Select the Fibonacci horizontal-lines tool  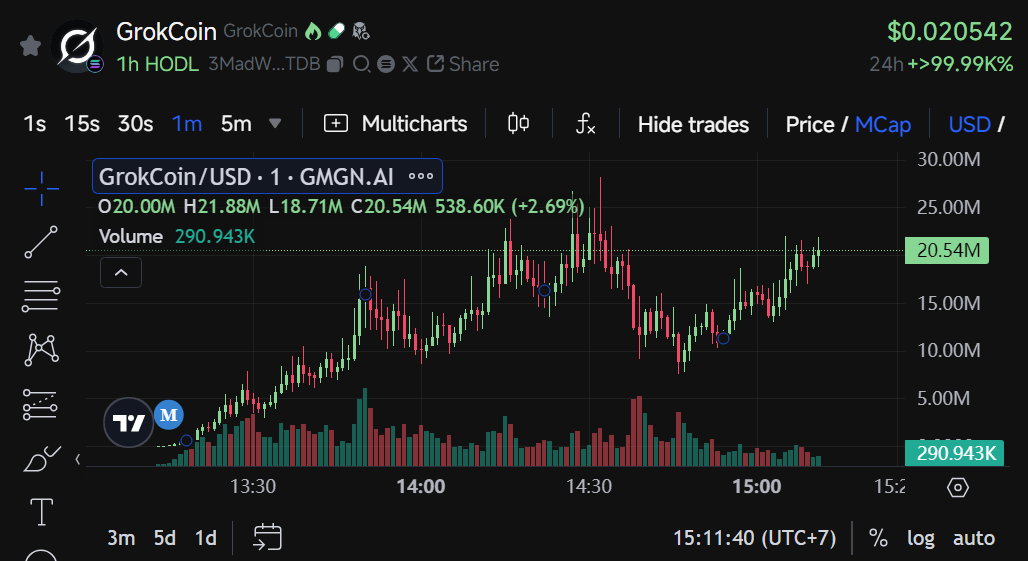(x=41, y=296)
